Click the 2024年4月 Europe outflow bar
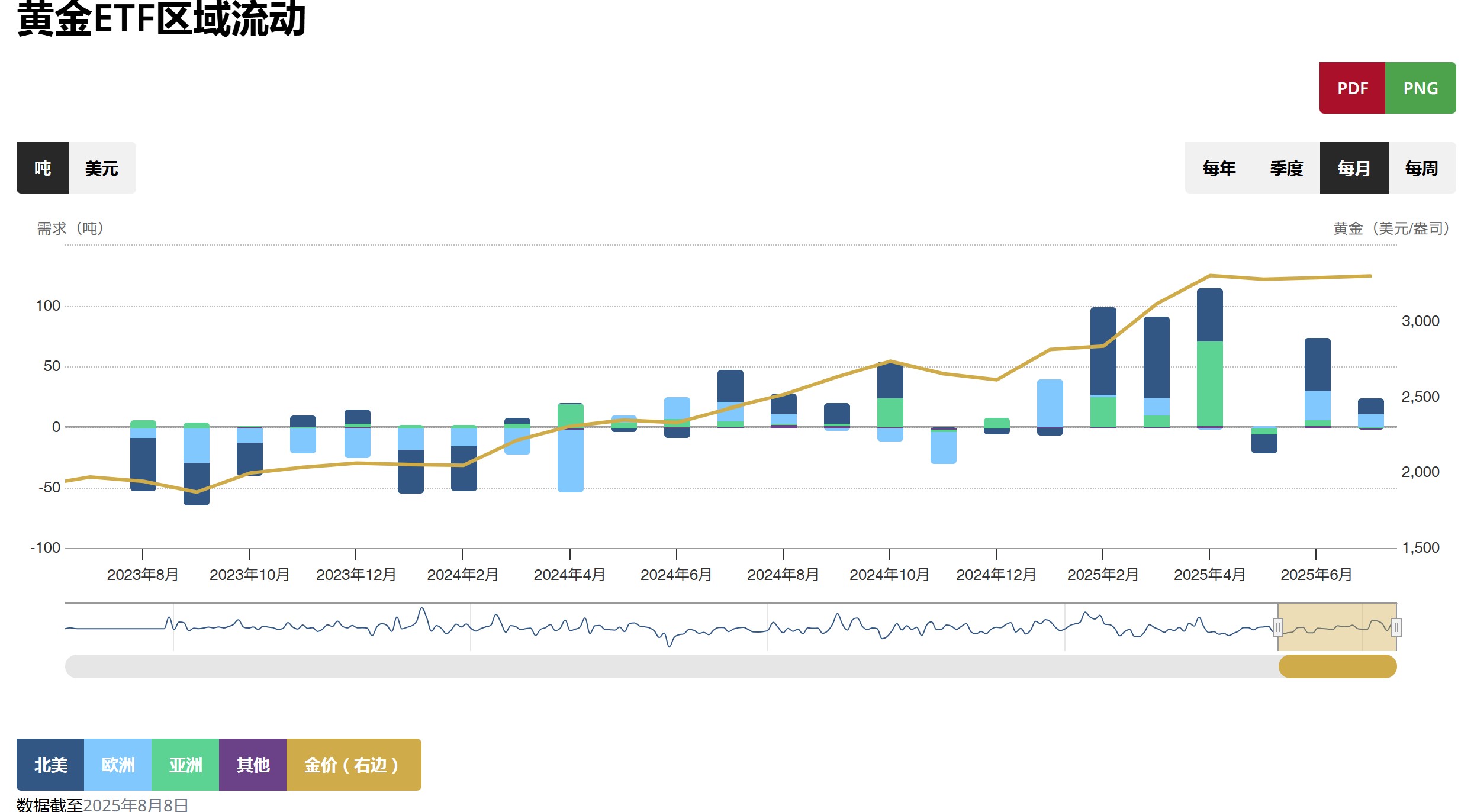1474x812 pixels. pyautogui.click(x=570, y=460)
